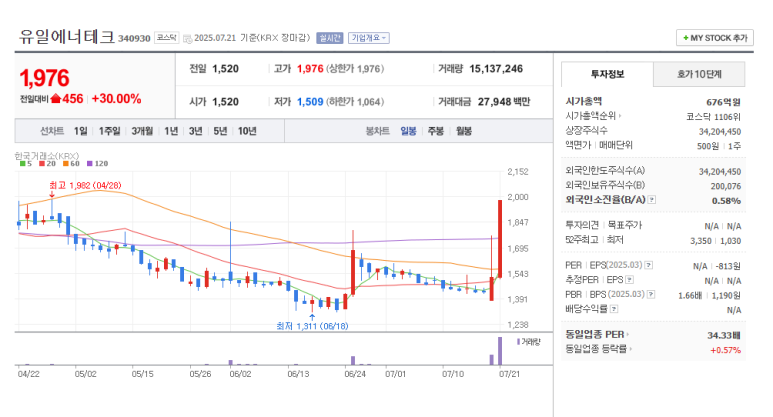Viewport: 773px width, 417px height.
Task: Click the stock code 340930
Action: point(134,38)
